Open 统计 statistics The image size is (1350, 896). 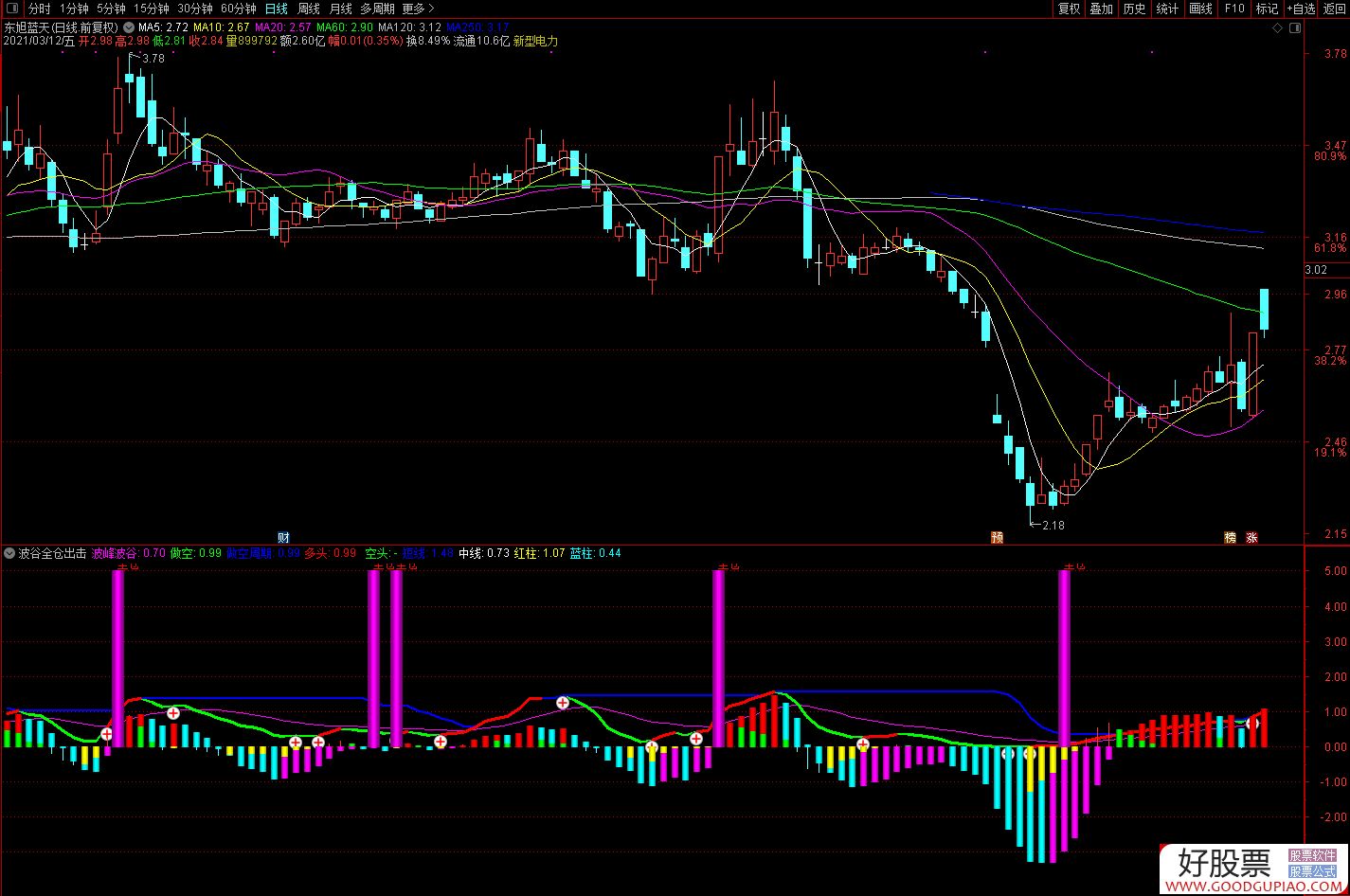(x=1167, y=9)
